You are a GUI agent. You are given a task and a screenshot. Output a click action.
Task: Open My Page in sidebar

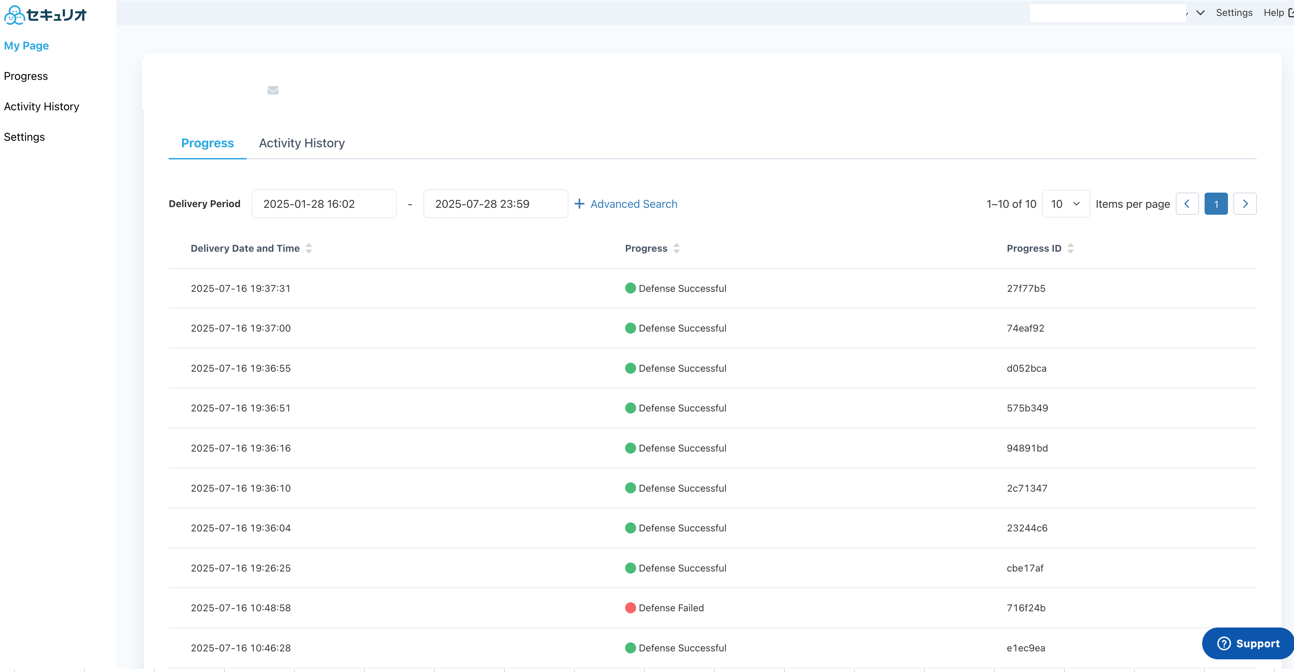(x=26, y=46)
